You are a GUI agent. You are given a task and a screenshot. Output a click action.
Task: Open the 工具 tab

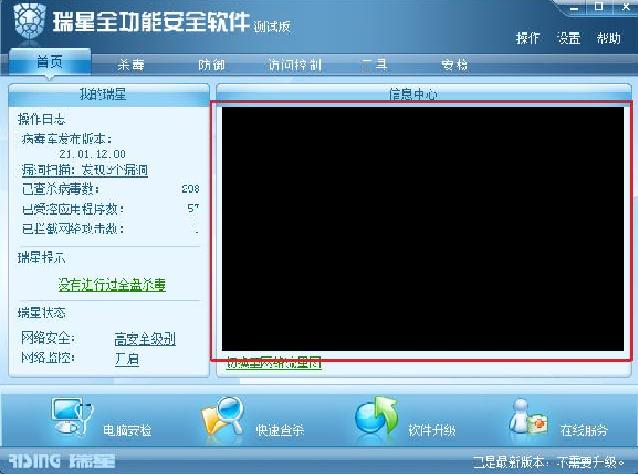pyautogui.click(x=374, y=64)
